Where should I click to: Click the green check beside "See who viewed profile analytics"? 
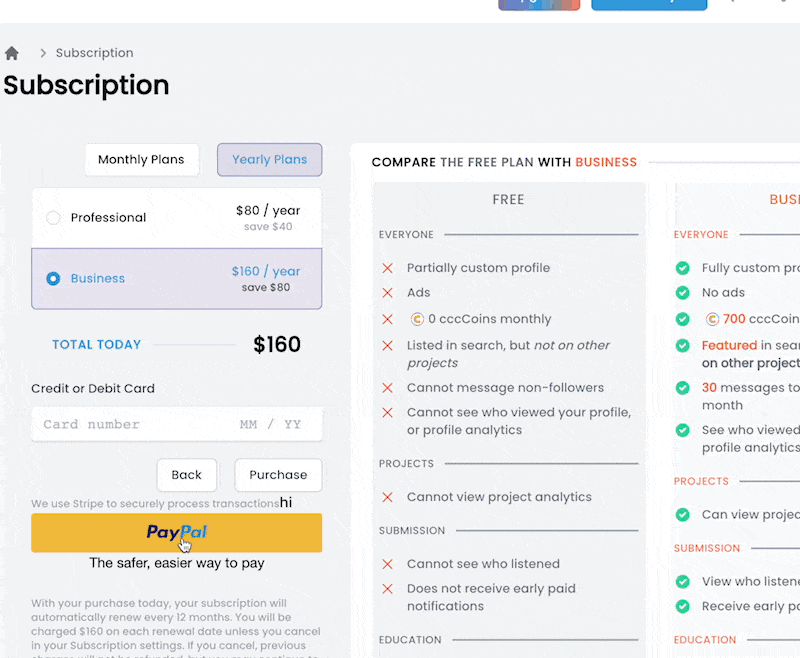point(682,429)
